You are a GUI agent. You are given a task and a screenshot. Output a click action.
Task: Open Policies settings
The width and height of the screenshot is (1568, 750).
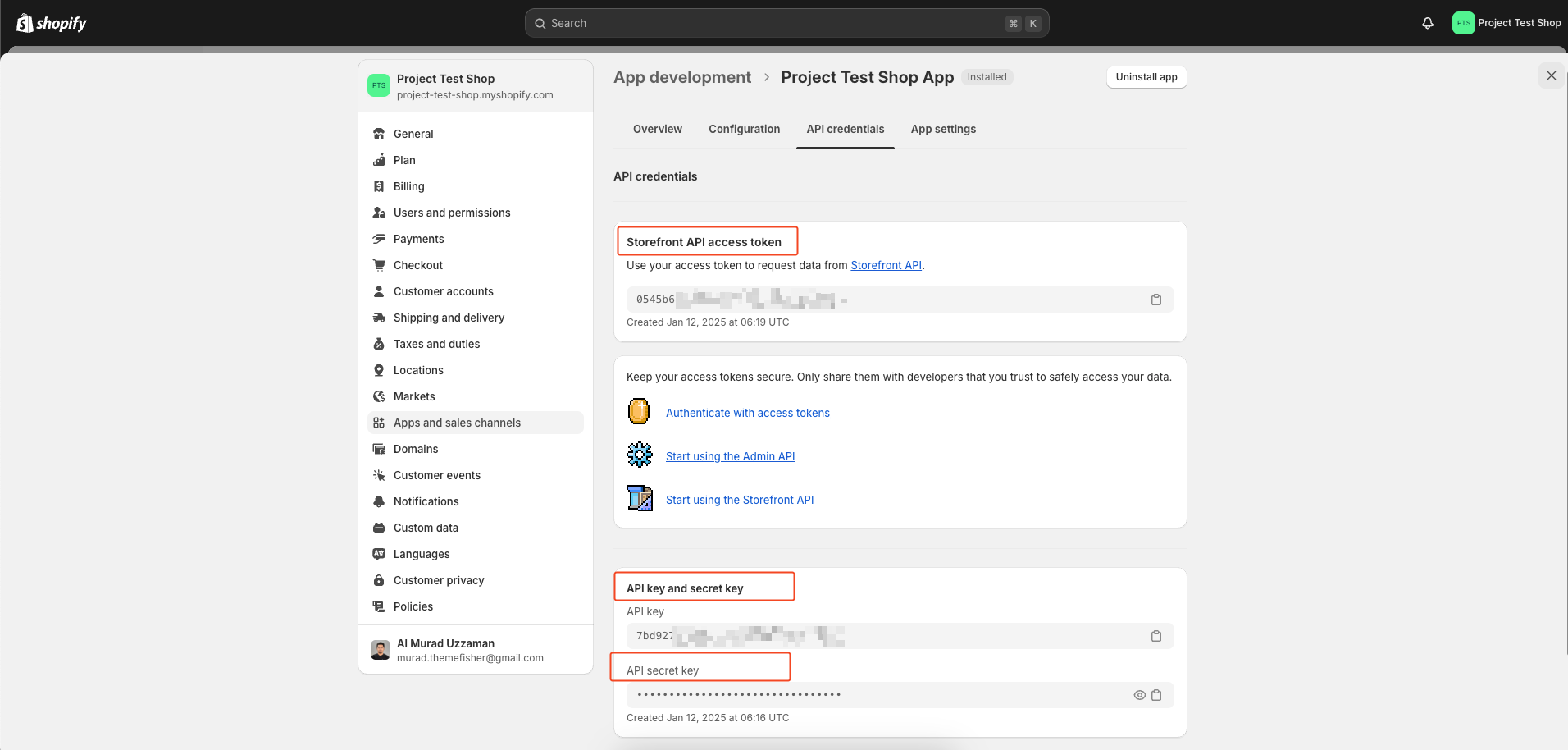476,606
